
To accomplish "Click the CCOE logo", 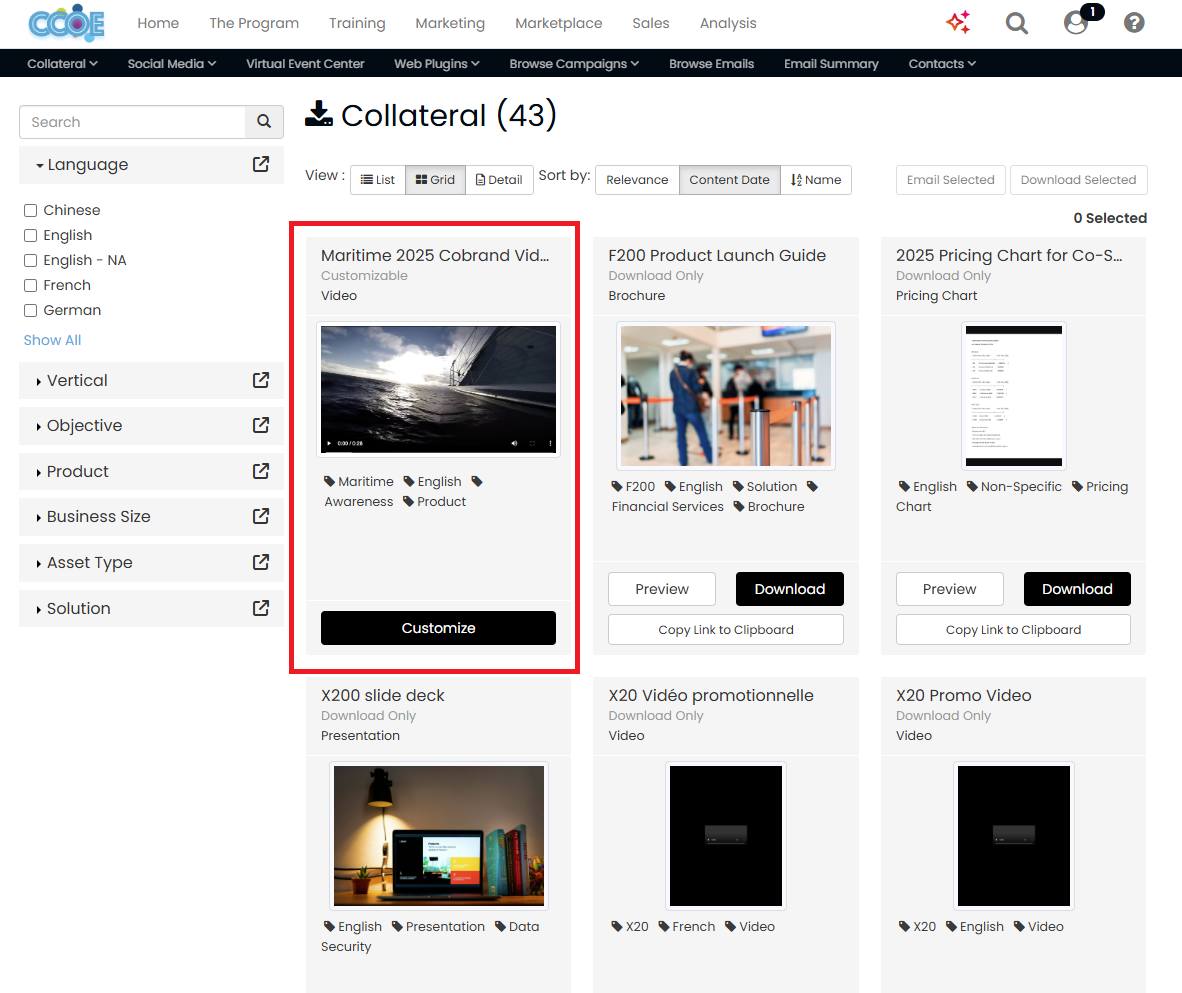I will click(x=66, y=23).
